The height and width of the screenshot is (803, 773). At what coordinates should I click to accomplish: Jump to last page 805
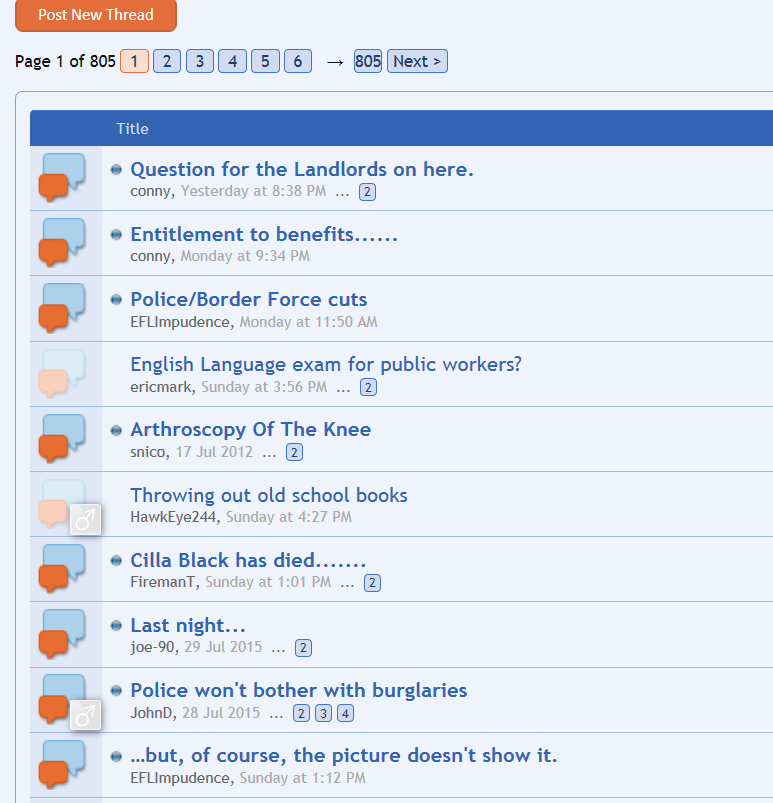pos(368,61)
